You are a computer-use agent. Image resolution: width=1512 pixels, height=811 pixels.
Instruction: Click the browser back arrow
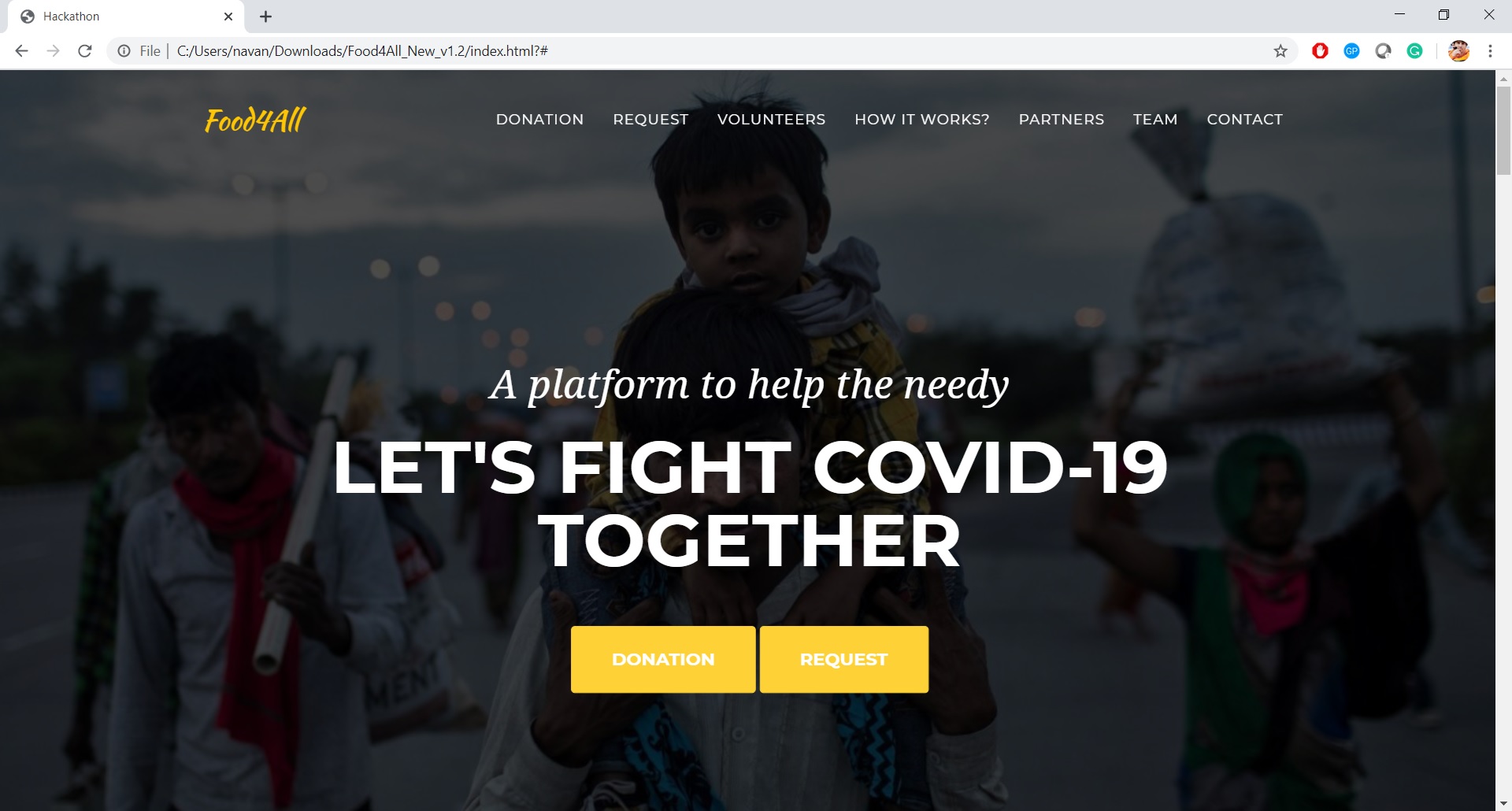pyautogui.click(x=22, y=51)
